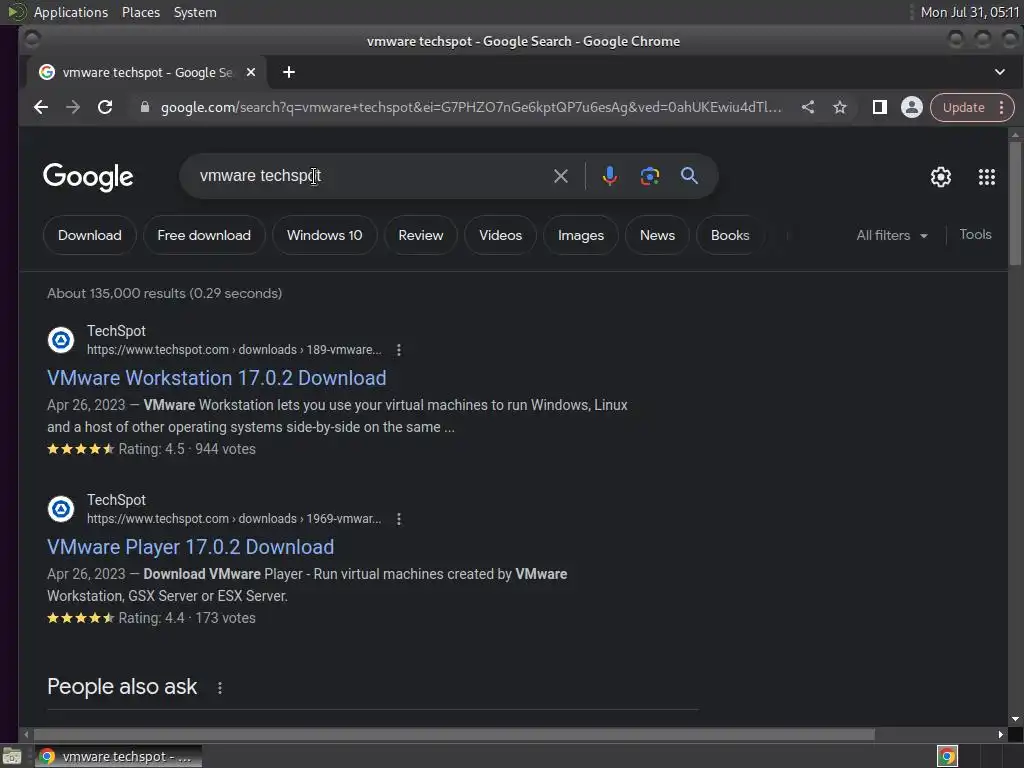This screenshot has height=768, width=1024.
Task: Switch to Videos results
Action: (x=500, y=235)
